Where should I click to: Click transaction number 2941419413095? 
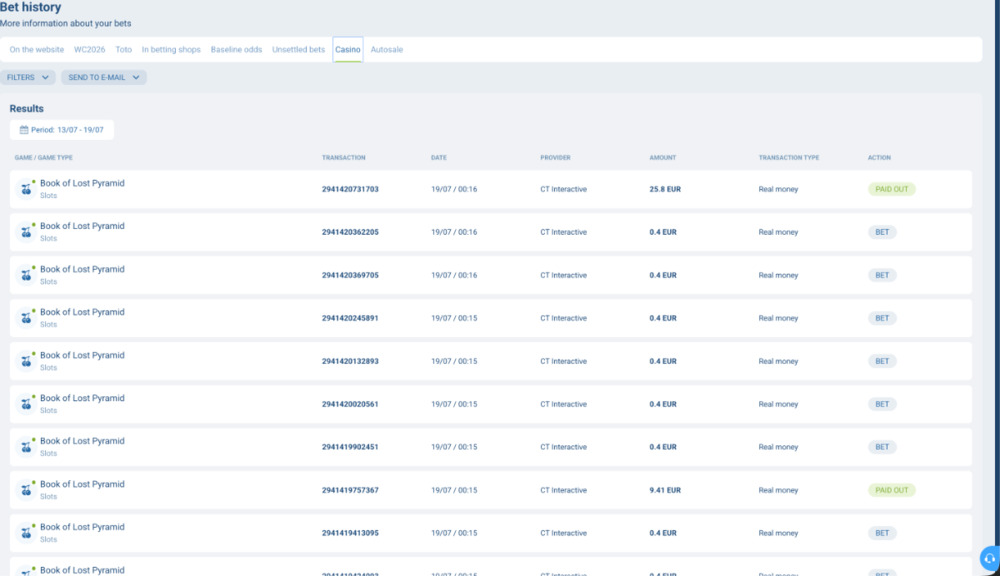pos(350,533)
